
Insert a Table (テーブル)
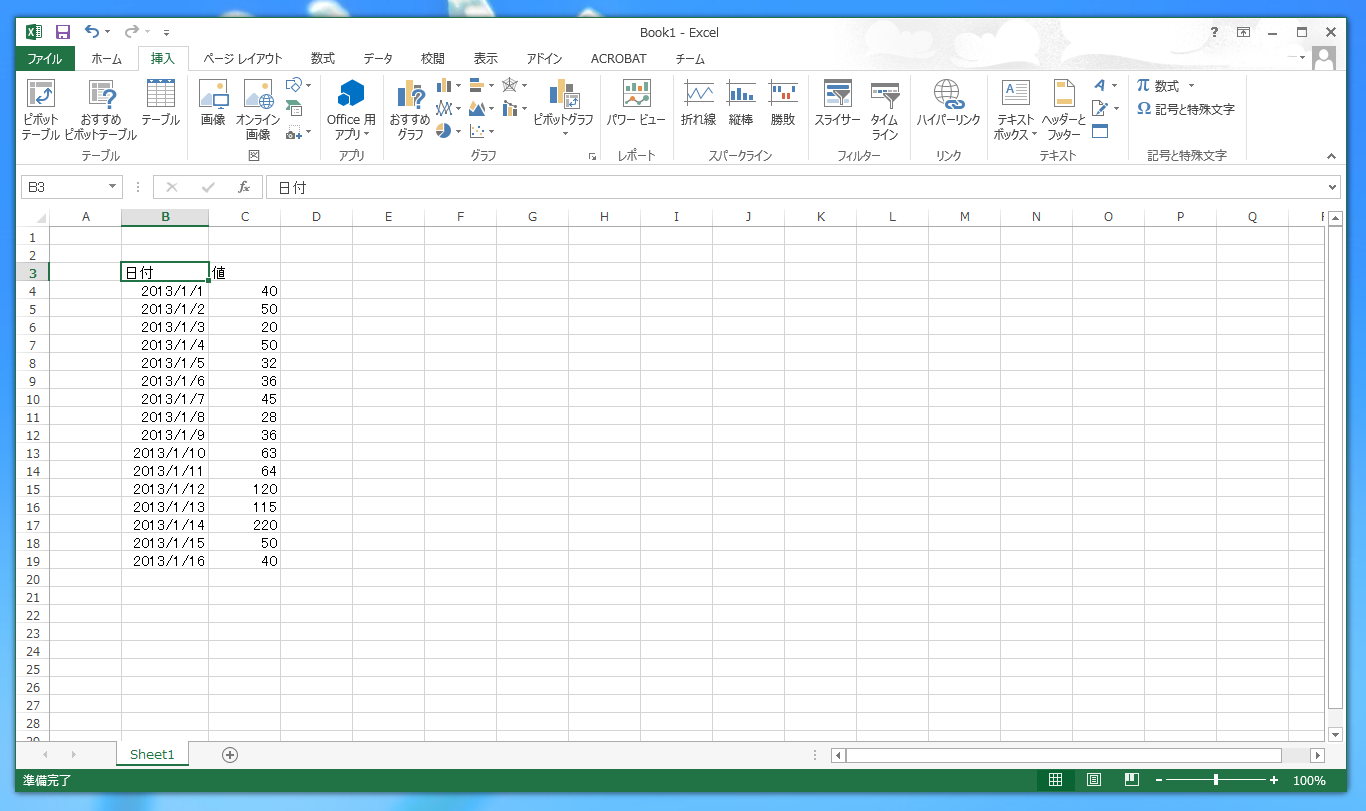pyautogui.click(x=160, y=103)
